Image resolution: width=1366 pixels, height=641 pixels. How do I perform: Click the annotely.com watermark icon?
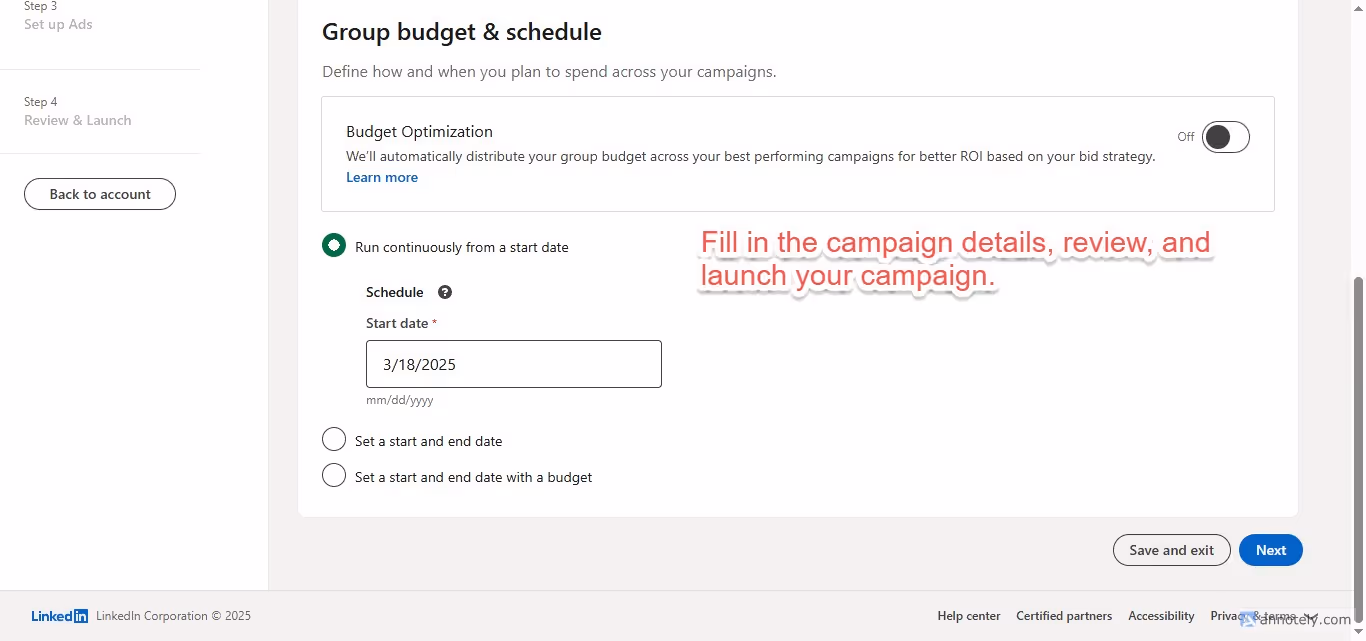pyautogui.click(x=1247, y=620)
